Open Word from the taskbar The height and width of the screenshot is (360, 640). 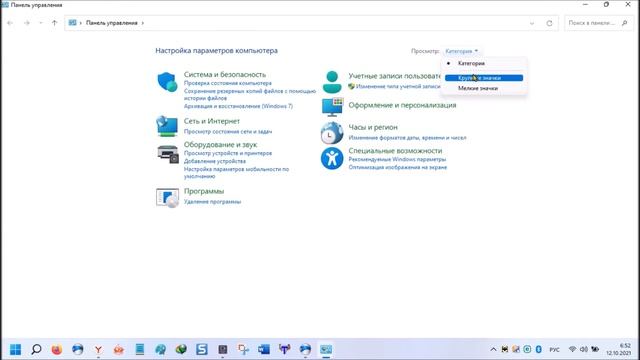264,349
